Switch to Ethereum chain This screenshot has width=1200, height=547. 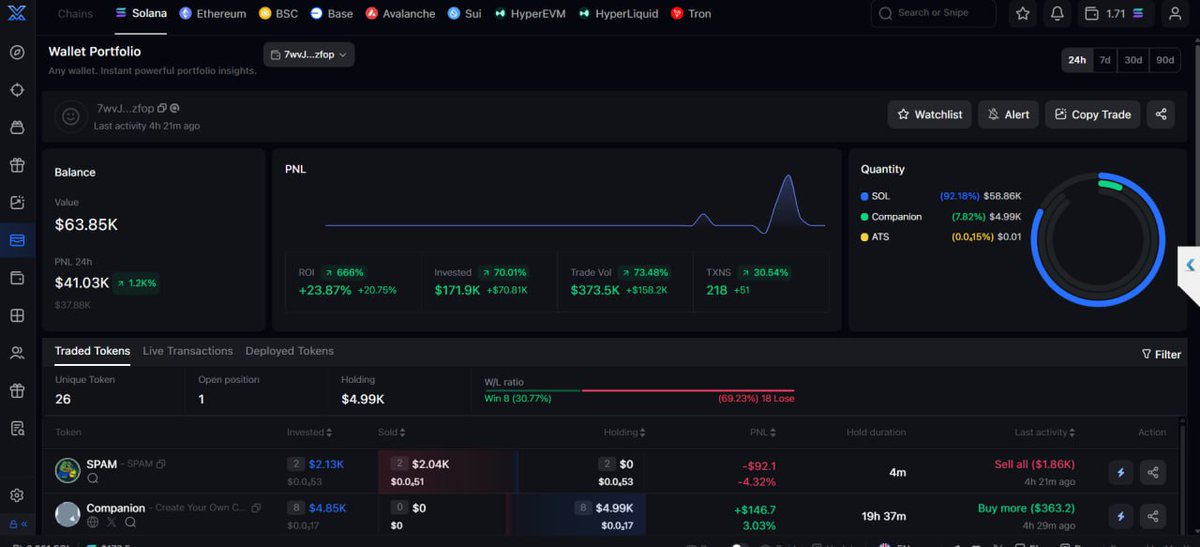(x=213, y=14)
